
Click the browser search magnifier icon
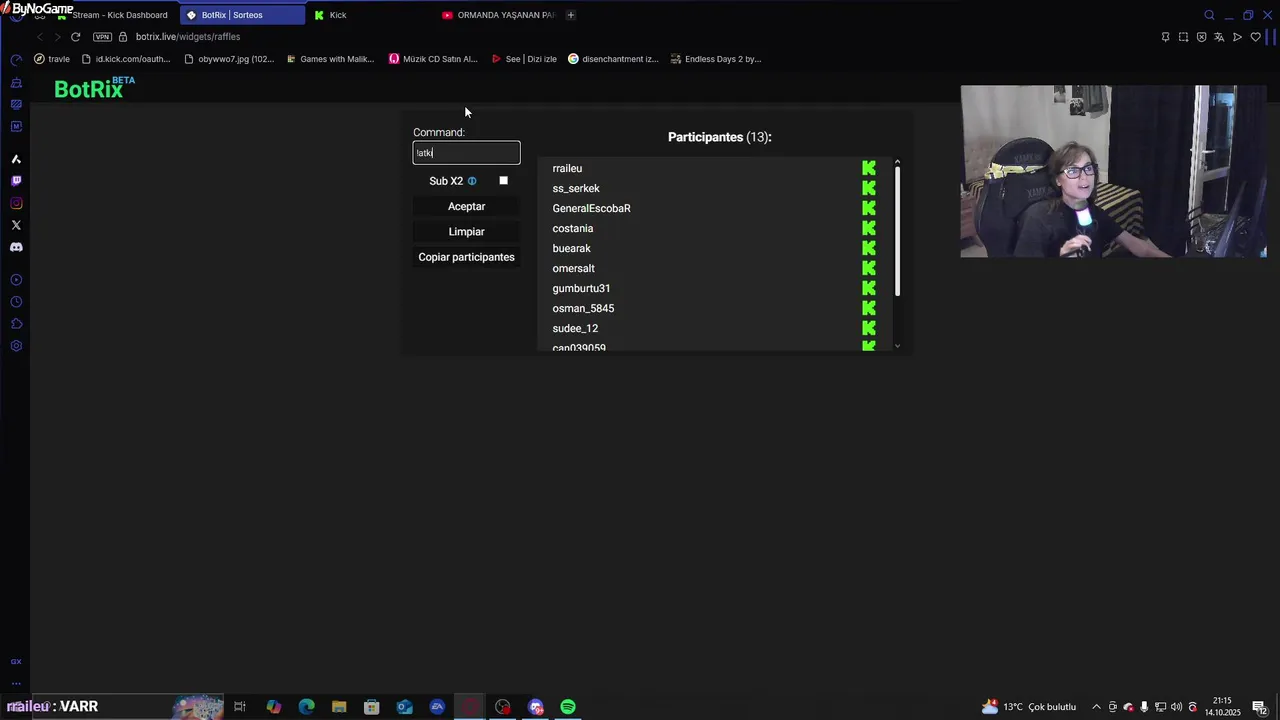tap(1209, 15)
